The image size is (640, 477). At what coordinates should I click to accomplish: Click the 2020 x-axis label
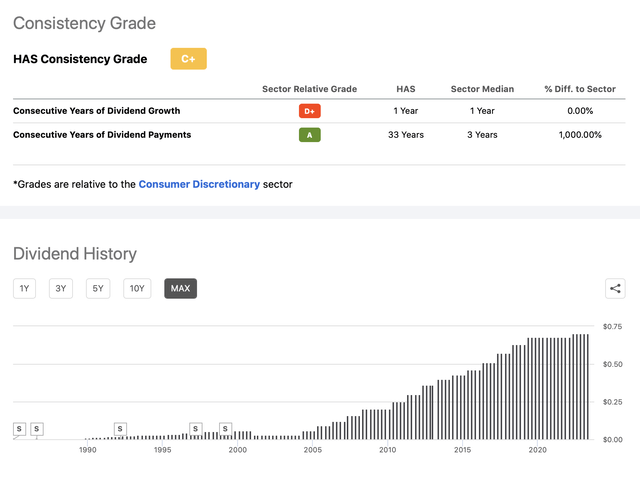pyautogui.click(x=538, y=450)
